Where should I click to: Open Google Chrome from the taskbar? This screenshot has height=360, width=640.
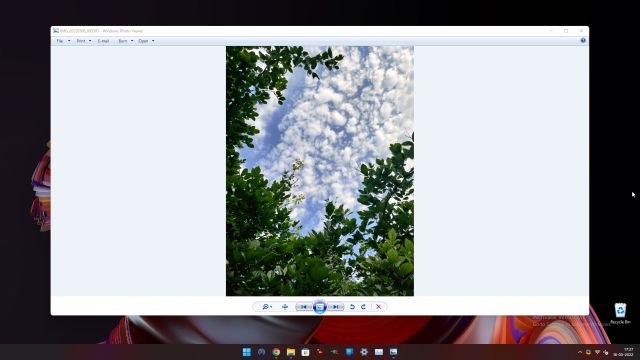pos(276,352)
